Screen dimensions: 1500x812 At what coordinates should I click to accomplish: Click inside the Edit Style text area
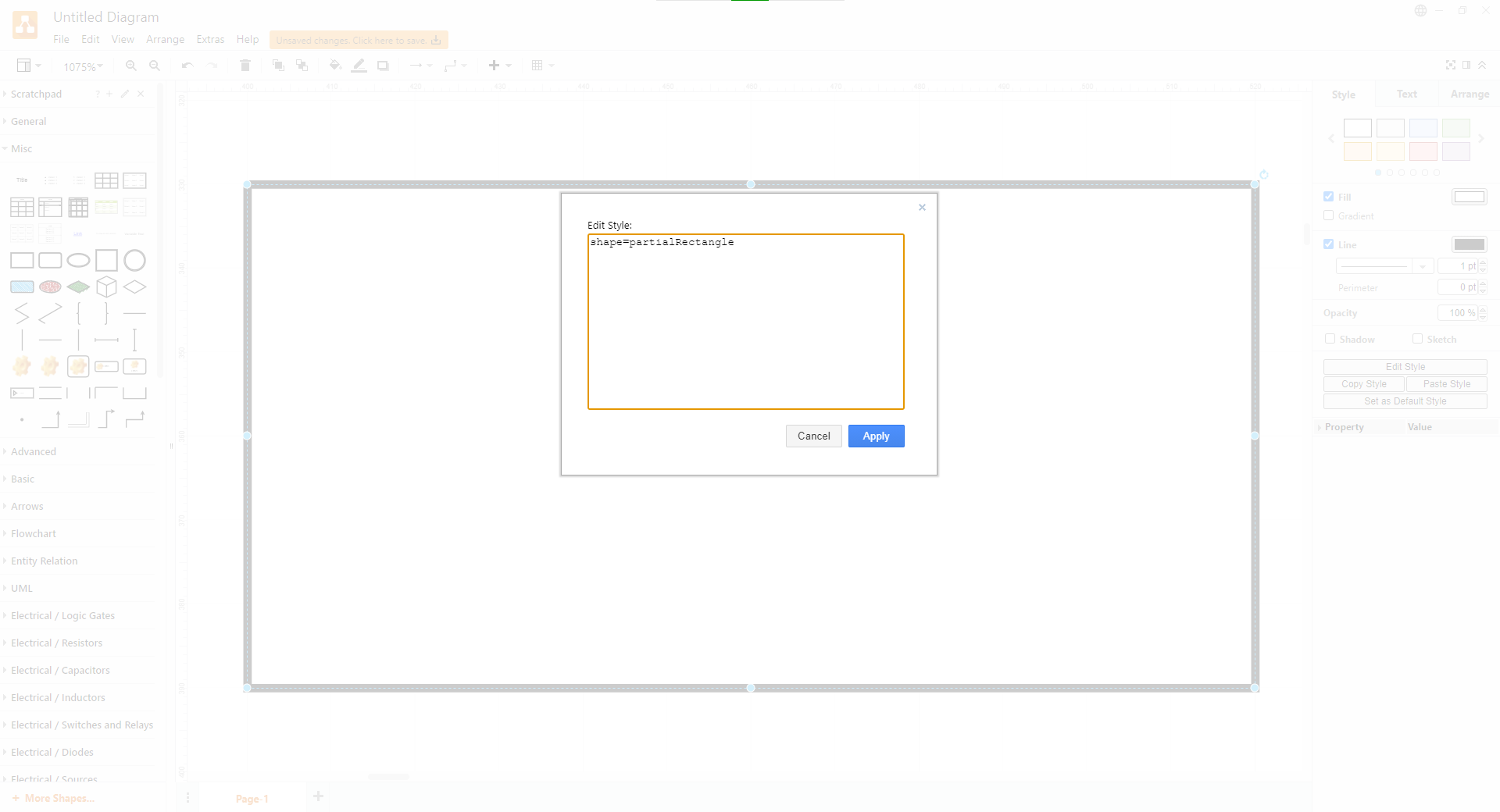[745, 322]
